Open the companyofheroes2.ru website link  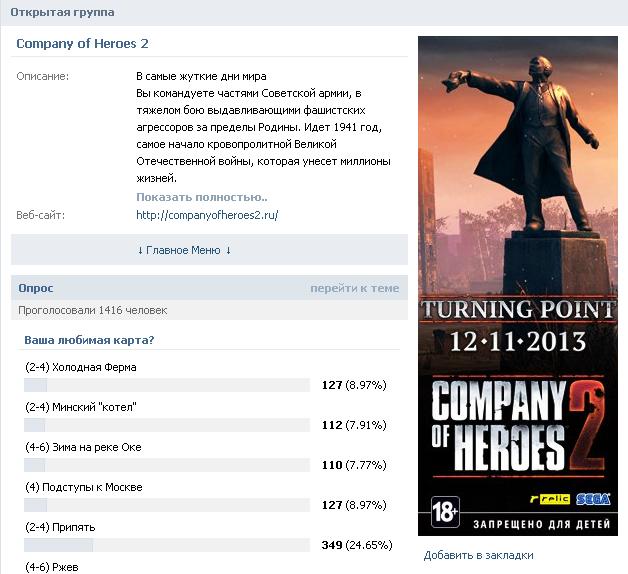click(206, 215)
